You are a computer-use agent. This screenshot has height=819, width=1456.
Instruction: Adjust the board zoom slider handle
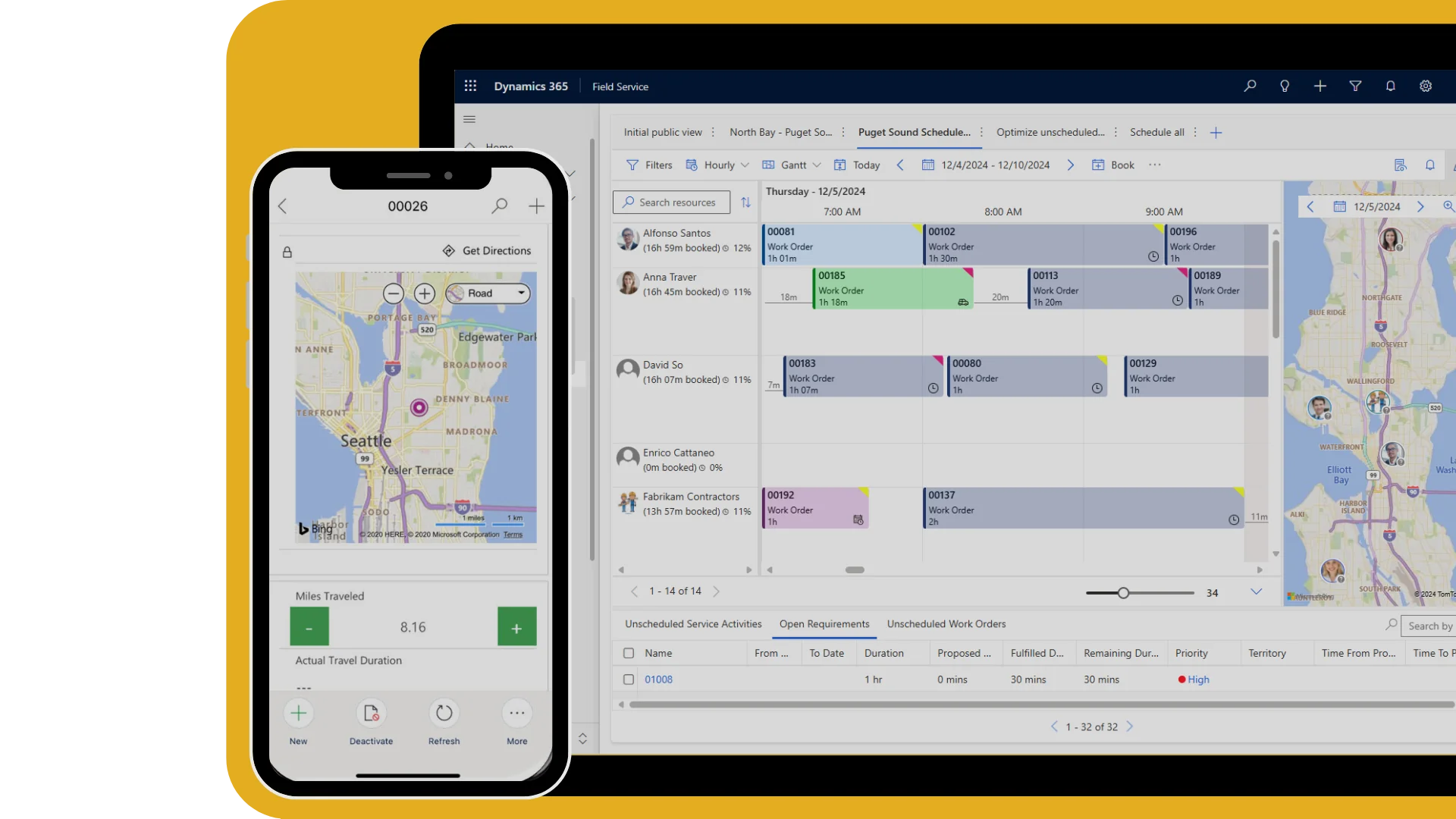pos(1123,592)
